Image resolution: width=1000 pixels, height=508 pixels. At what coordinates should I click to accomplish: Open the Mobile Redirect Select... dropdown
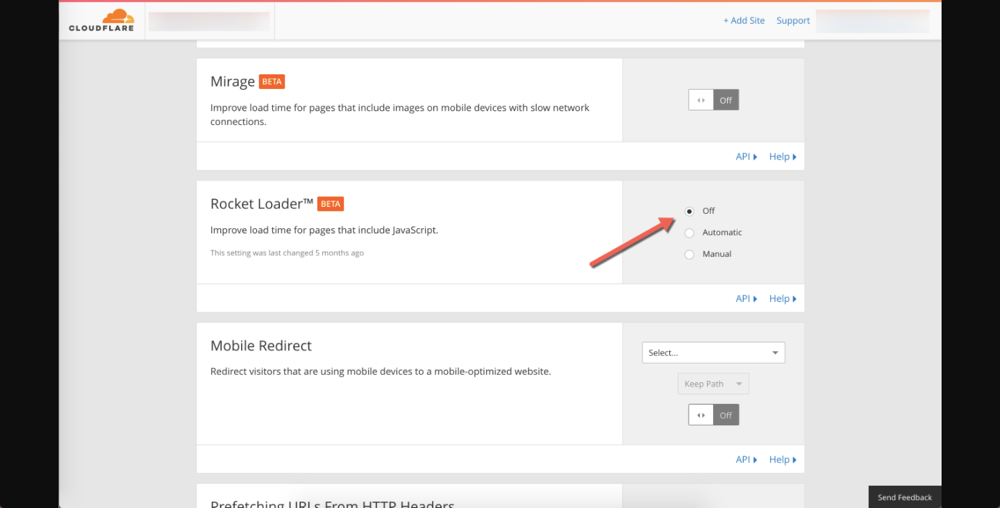(x=714, y=352)
